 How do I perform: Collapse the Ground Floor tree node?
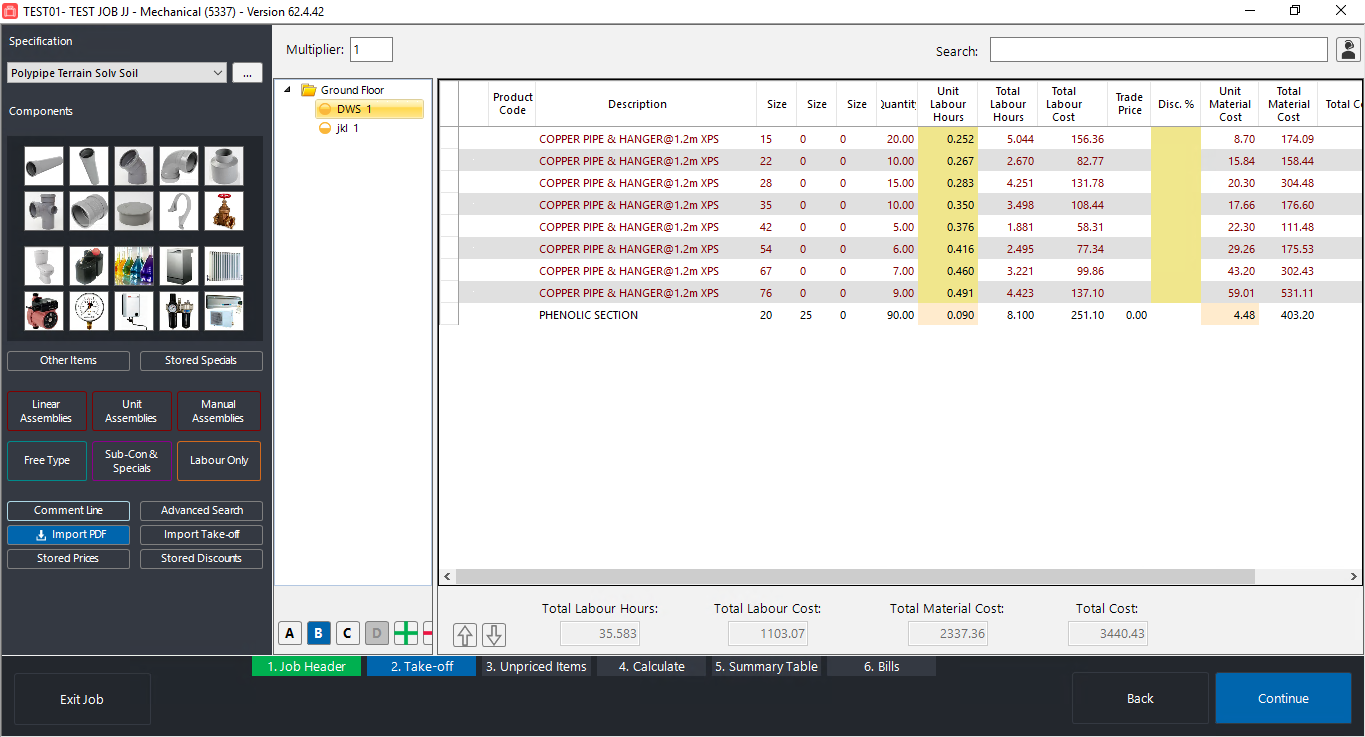[x=288, y=90]
